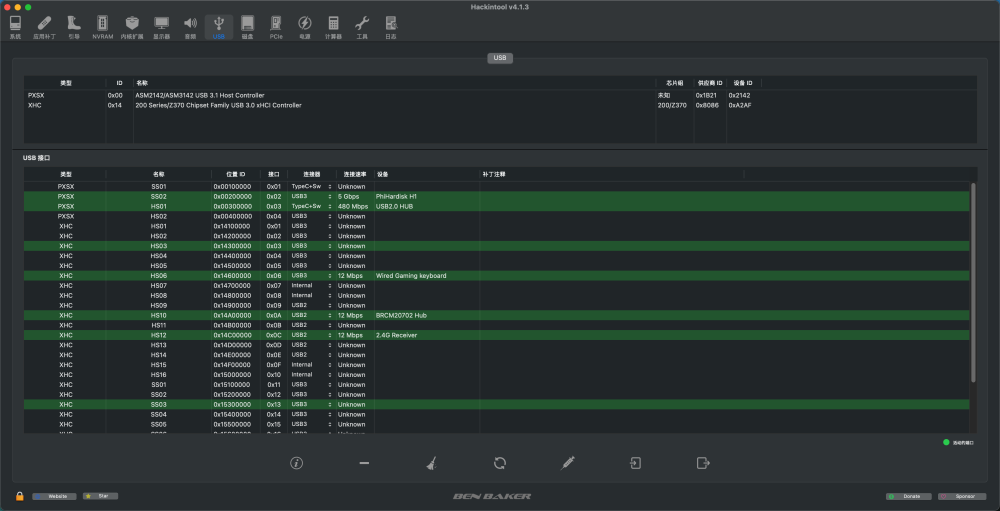Click the HS16 port name cell
This screenshot has width=1000, height=511.
click(x=158, y=374)
